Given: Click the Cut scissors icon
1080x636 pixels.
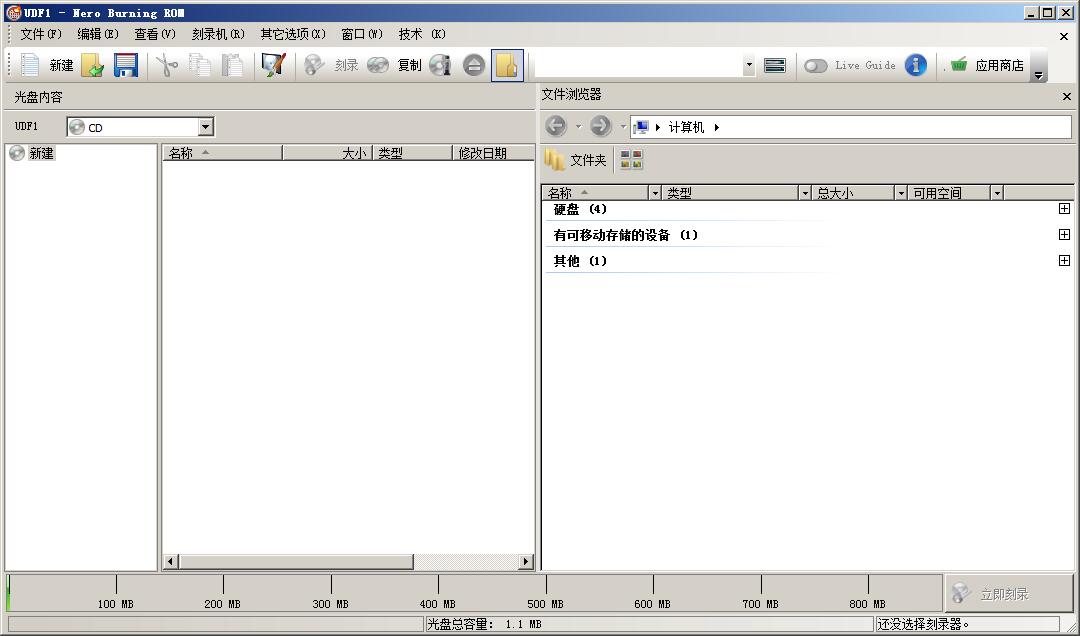Looking at the screenshot, I should [166, 65].
